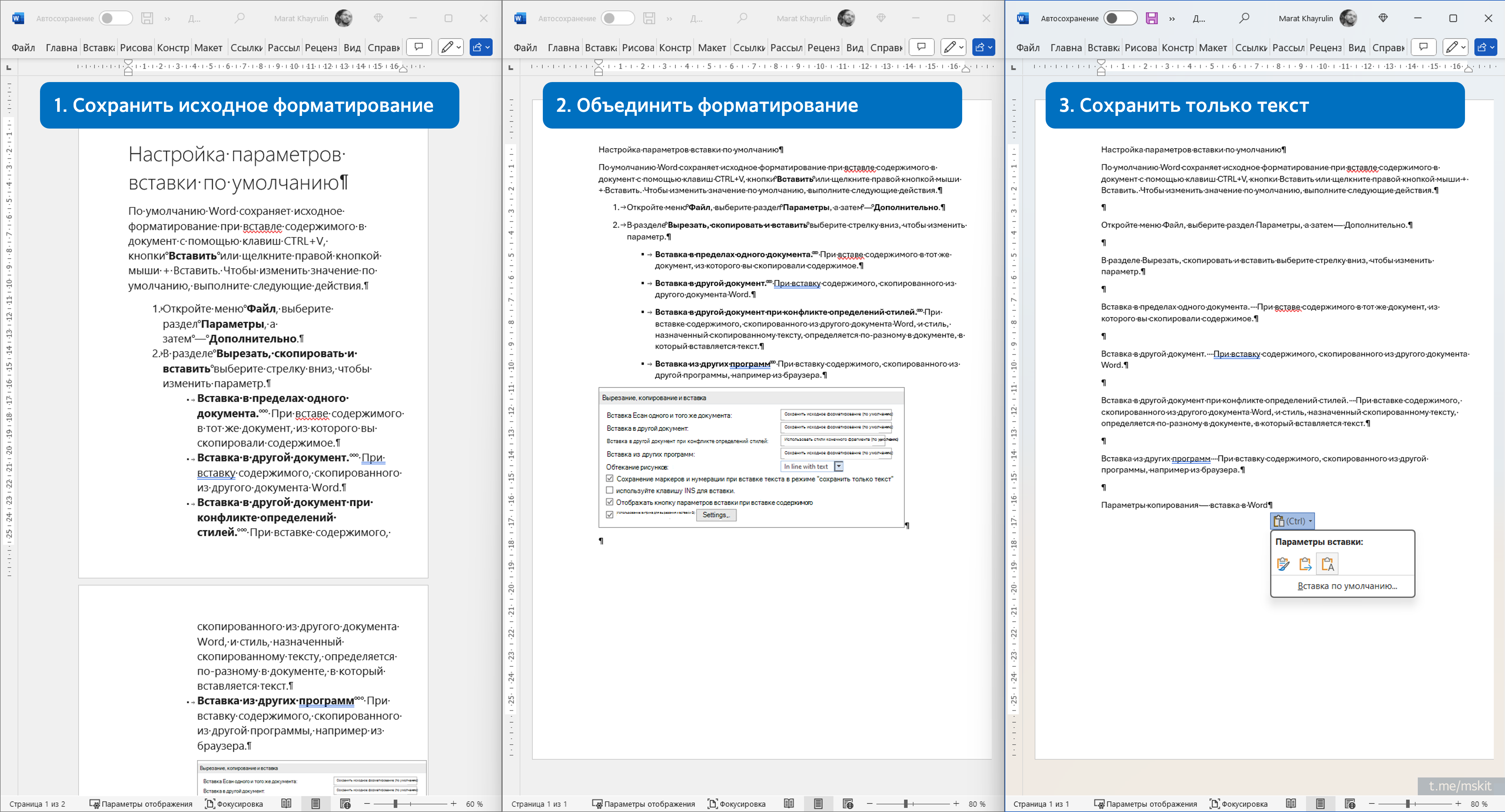Open editing mode pencil dropdown in left window
Screen dimensions: 1505x812
(x=450, y=47)
